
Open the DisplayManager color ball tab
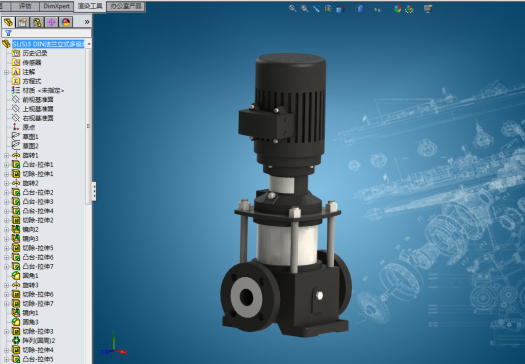66,22
